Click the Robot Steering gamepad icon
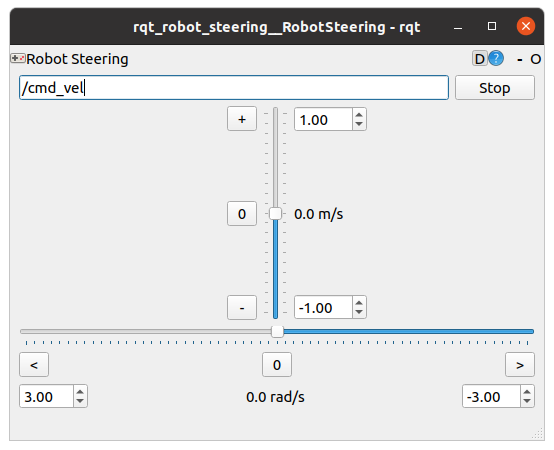The width and height of the screenshot is (554, 450). 18,58
